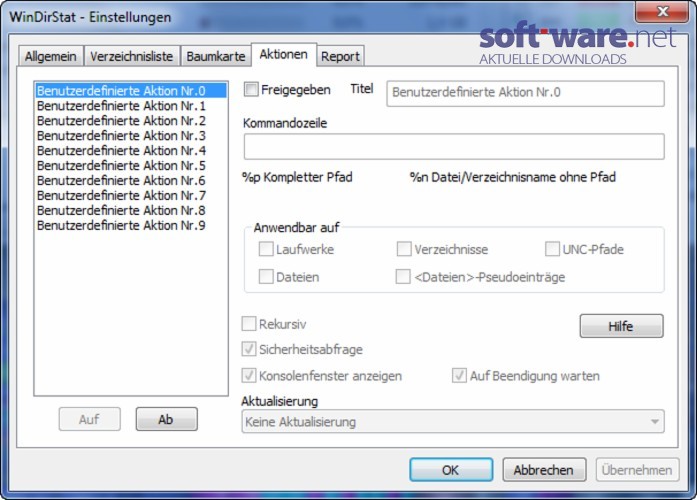Select Benutzerdefinierte Aktion Nr.7
Viewport: 697px width, 500px height.
(131, 196)
